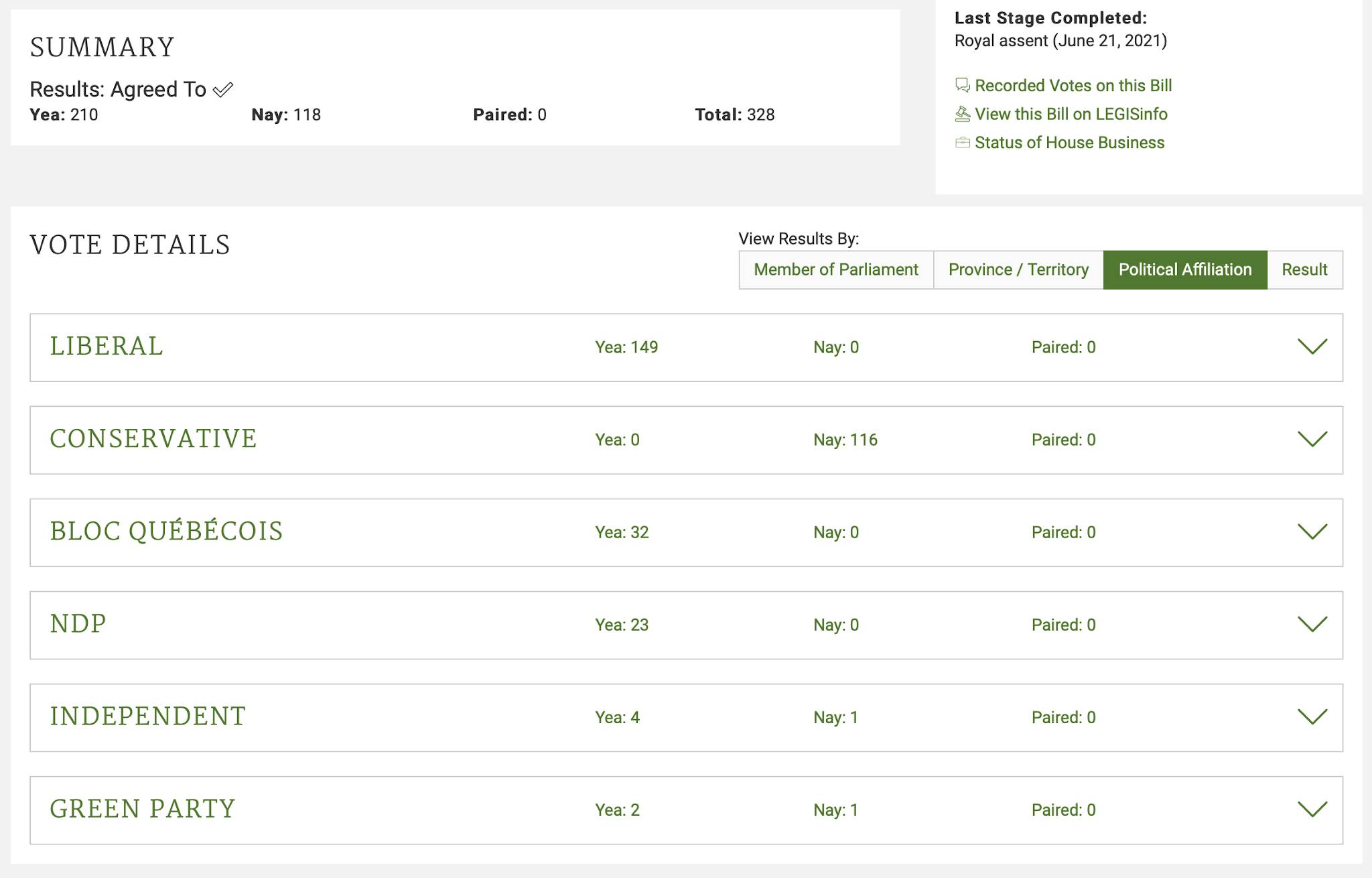Switch to Province / Territory view
Image resolution: width=1372 pixels, height=878 pixels.
coord(1018,269)
